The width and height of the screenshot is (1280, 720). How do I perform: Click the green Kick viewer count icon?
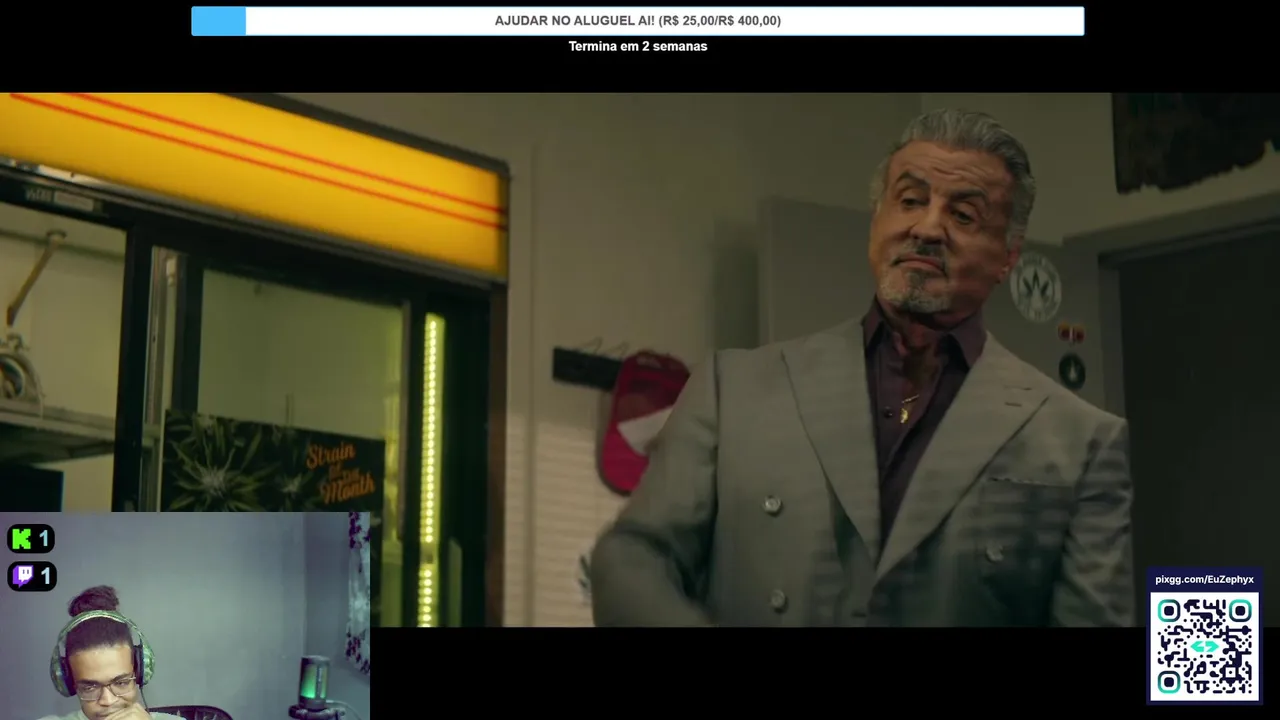(21, 540)
